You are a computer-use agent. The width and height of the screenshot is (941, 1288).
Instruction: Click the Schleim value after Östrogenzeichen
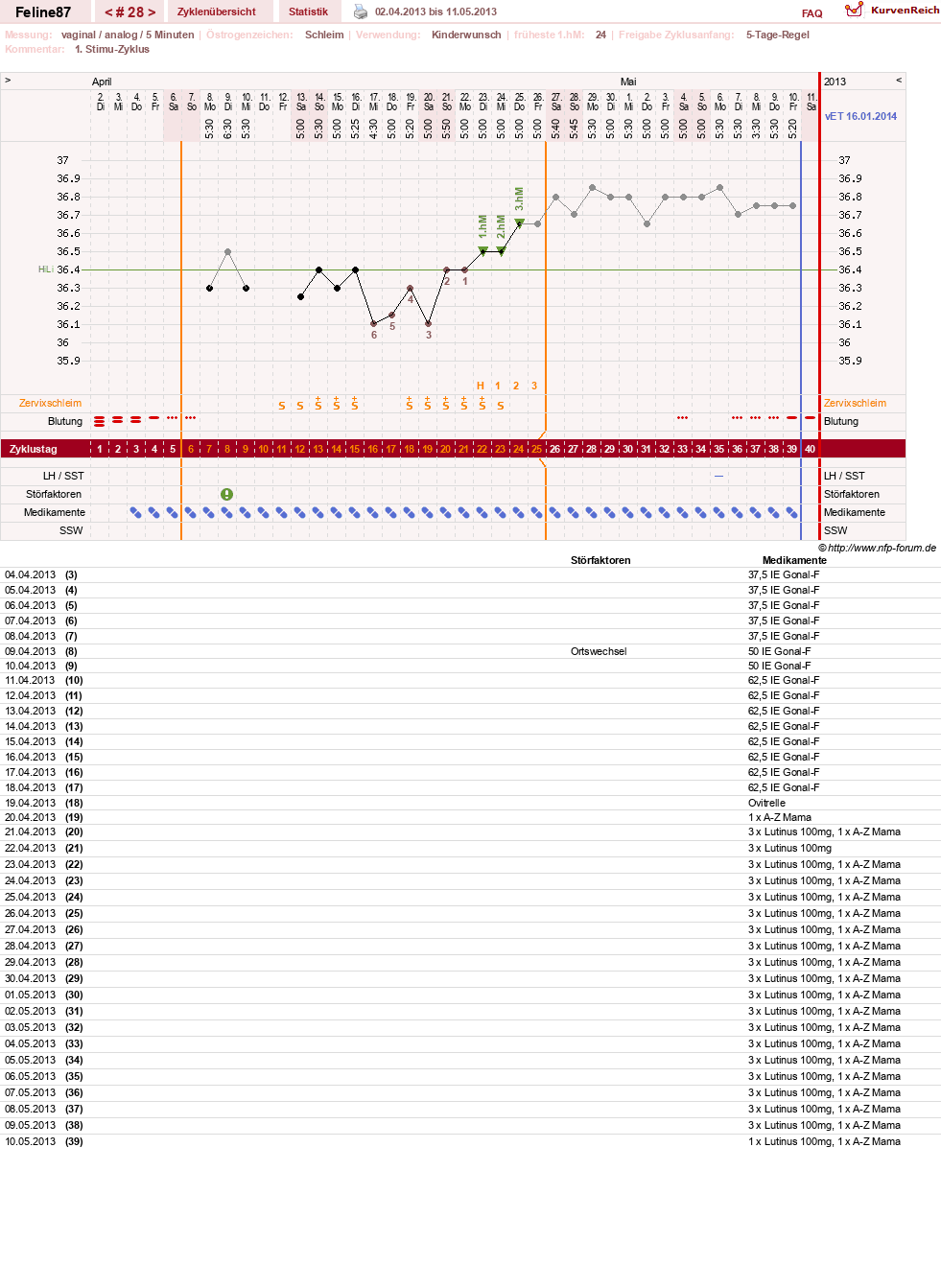coord(324,35)
